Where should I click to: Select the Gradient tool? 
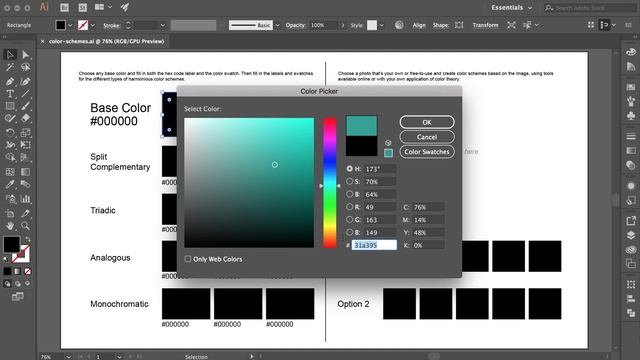(x=25, y=172)
